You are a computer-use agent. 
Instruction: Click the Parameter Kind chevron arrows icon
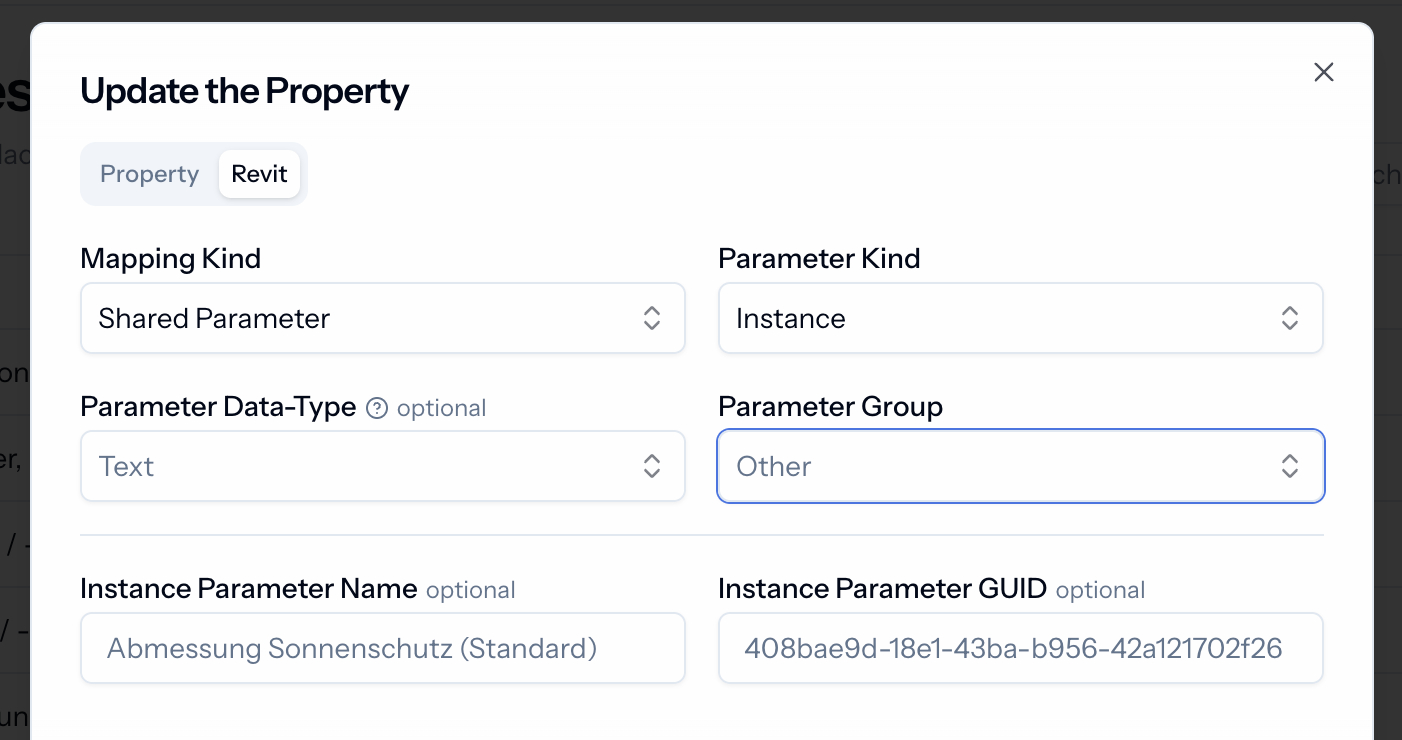coord(1290,318)
